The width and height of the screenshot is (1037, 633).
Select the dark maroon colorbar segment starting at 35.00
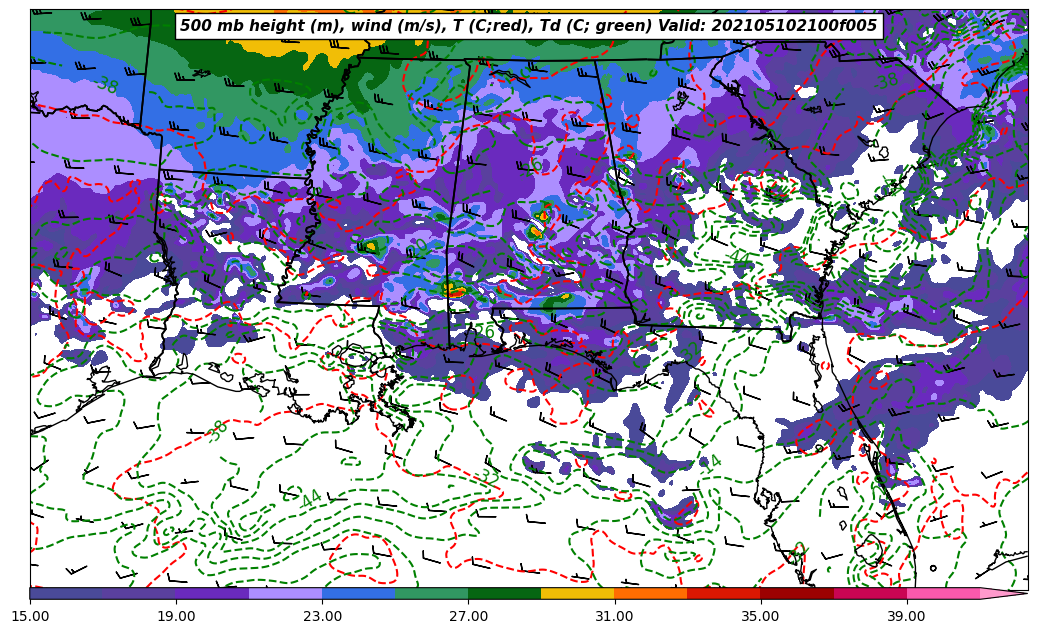point(797,593)
